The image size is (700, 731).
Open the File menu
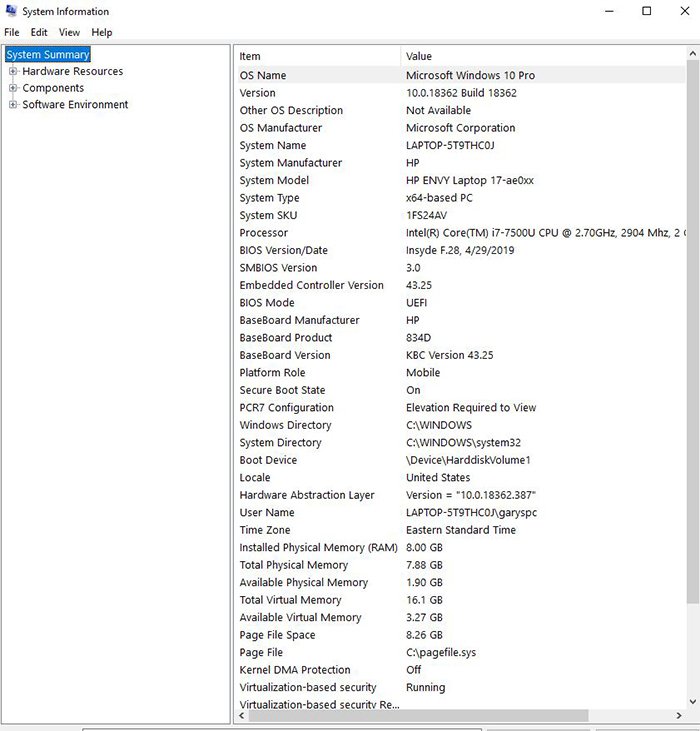12,33
